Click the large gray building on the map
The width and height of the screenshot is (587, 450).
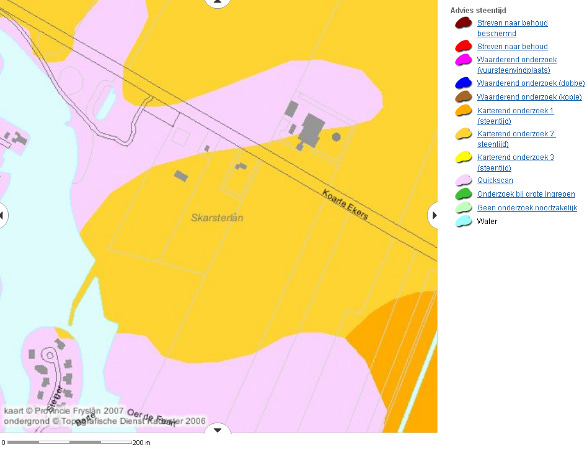[x=311, y=131]
